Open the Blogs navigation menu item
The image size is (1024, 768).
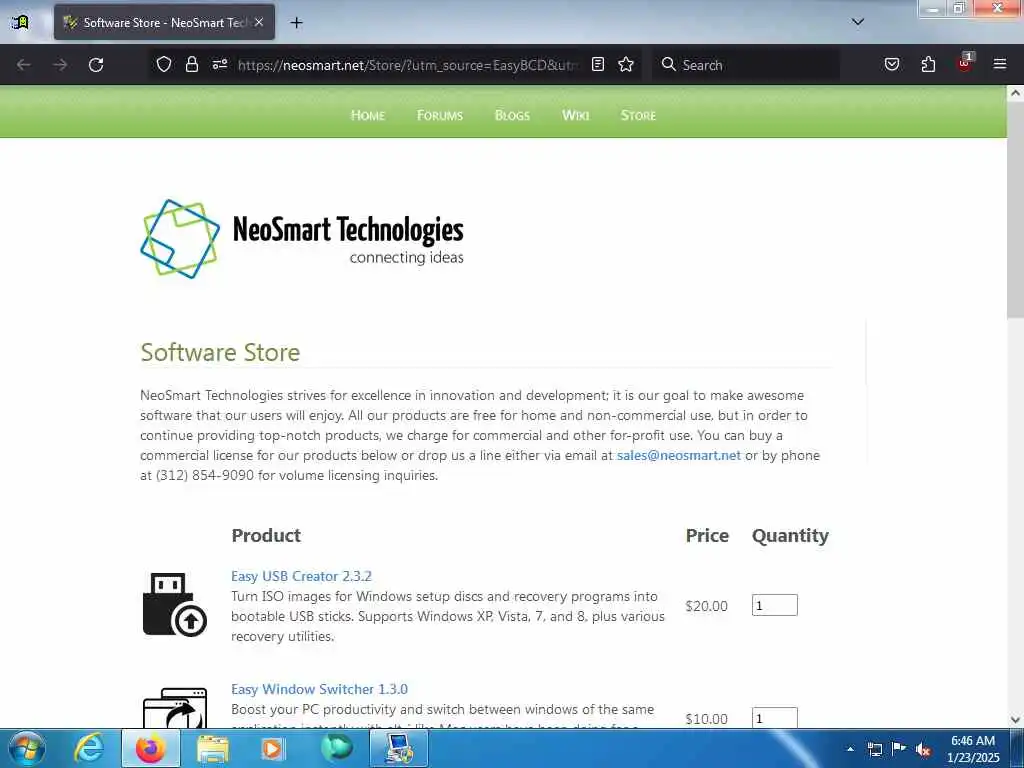tap(512, 116)
